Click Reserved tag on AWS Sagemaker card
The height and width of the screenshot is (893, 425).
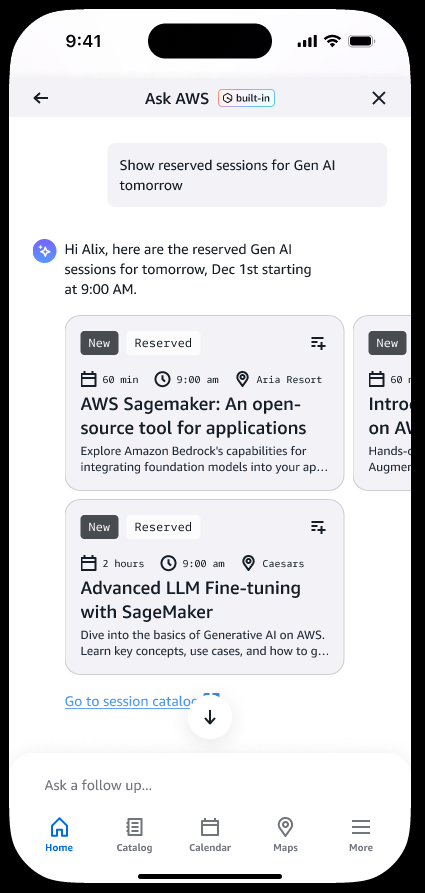coord(163,343)
